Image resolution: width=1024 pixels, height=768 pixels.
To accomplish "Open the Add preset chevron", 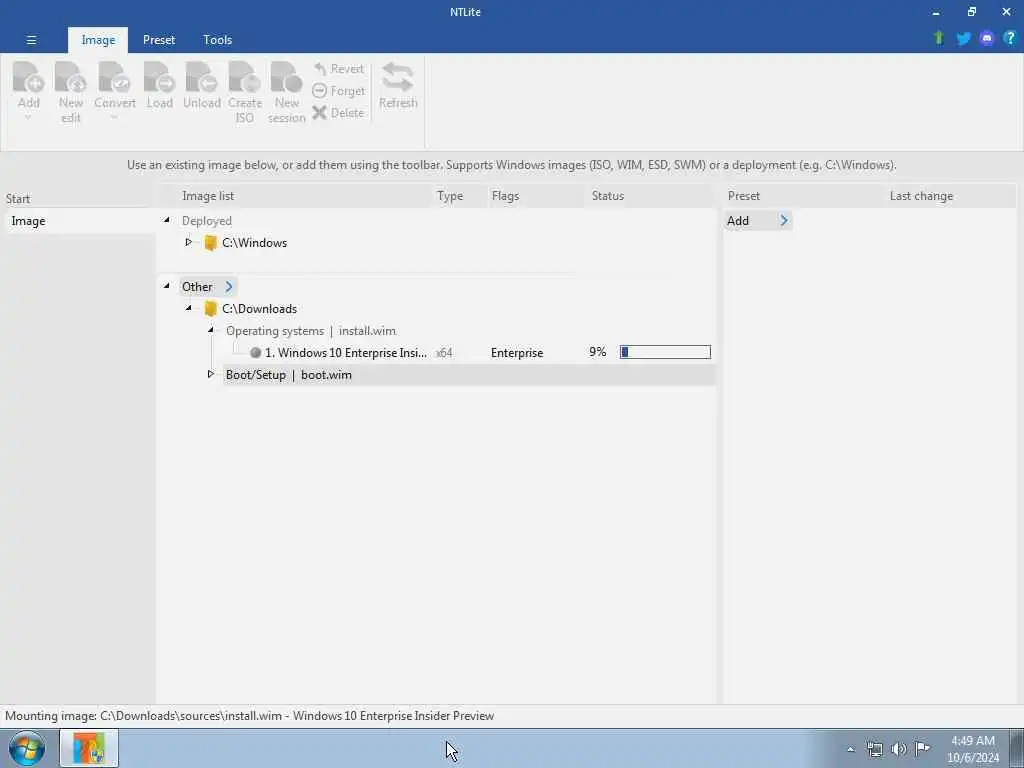I will click(x=784, y=221).
